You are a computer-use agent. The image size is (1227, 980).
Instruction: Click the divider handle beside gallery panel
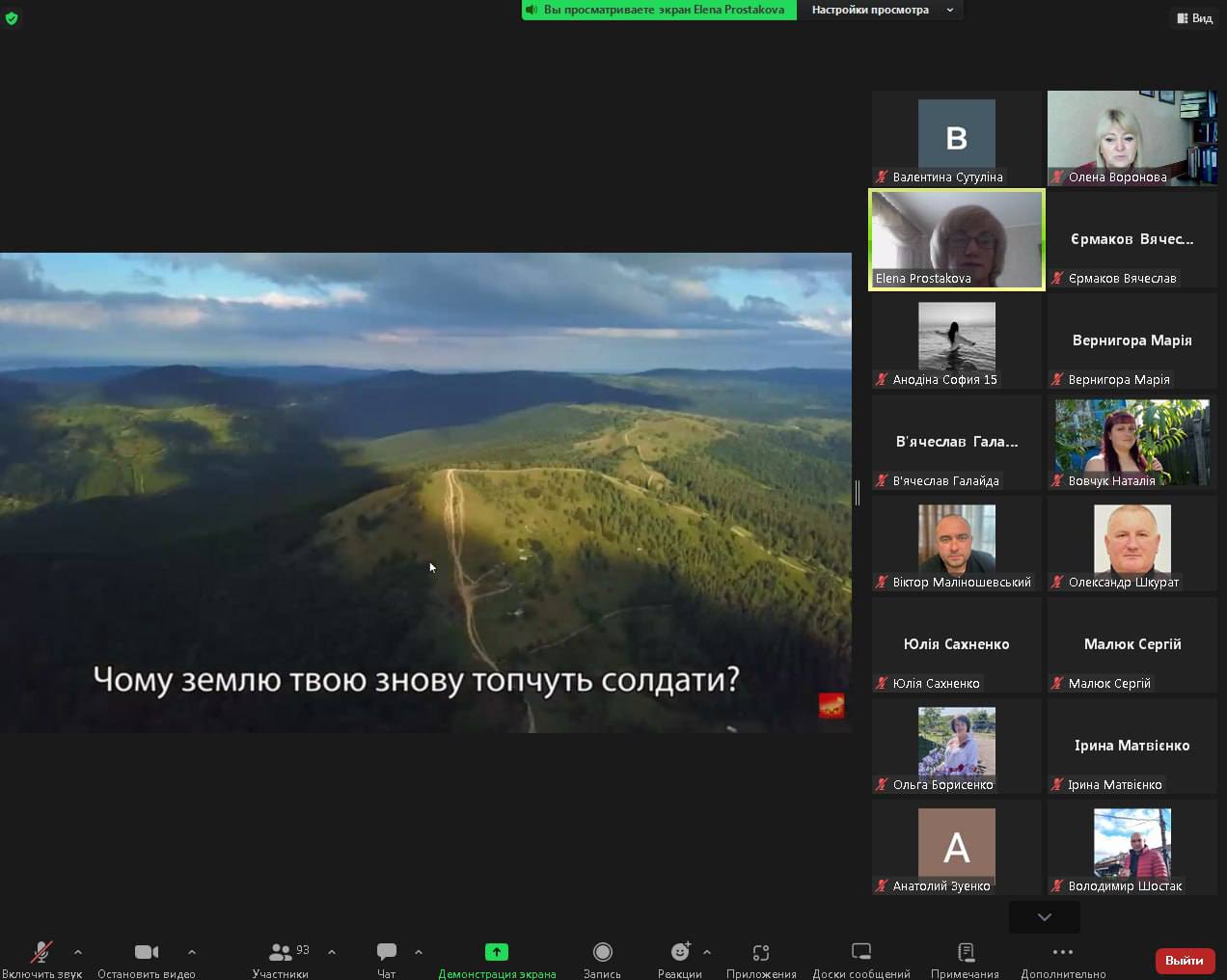point(858,493)
